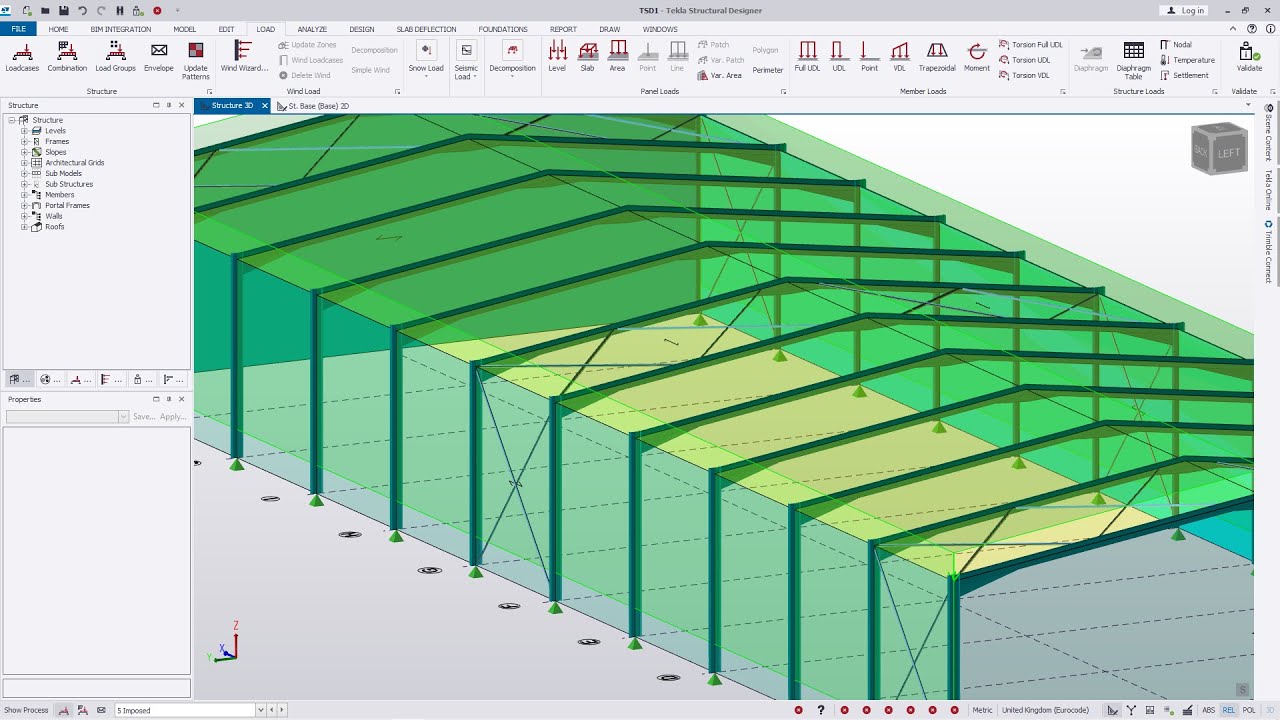The height and width of the screenshot is (720, 1280).
Task: Select the VDL member load
Action: [900, 57]
